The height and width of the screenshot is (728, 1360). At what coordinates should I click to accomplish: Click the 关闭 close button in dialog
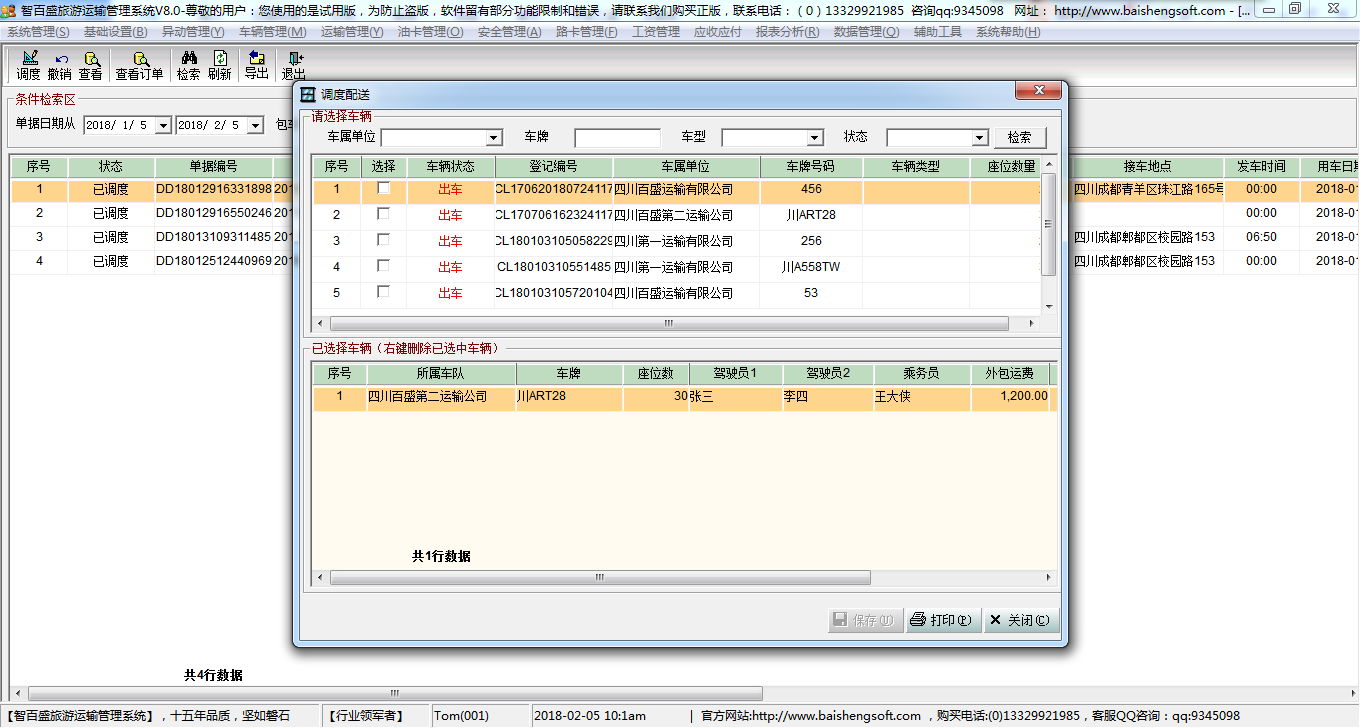pyautogui.click(x=1019, y=620)
